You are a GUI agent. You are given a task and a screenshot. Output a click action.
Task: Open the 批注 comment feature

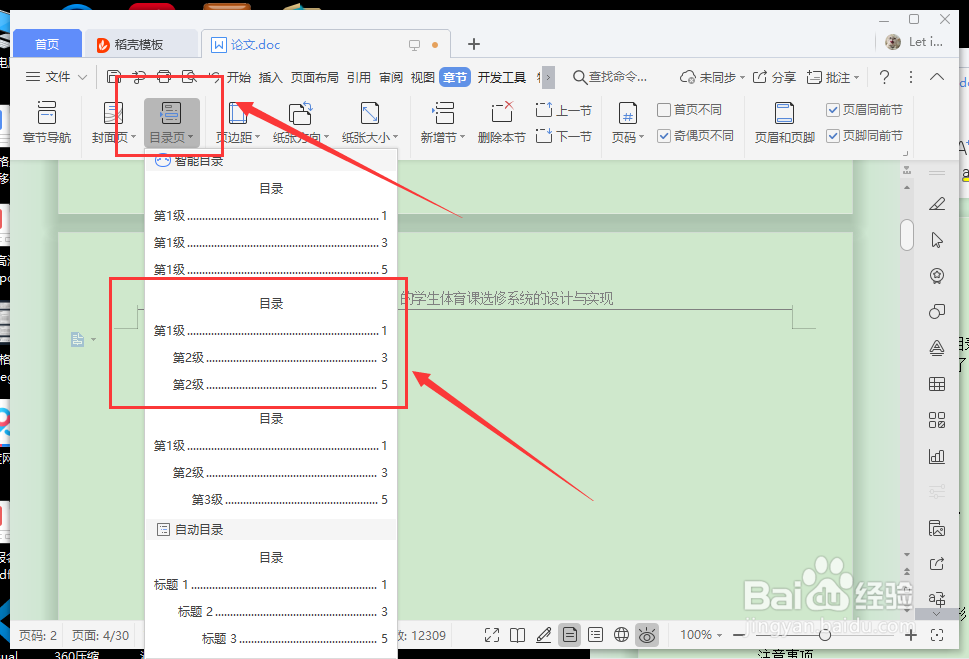coord(833,77)
